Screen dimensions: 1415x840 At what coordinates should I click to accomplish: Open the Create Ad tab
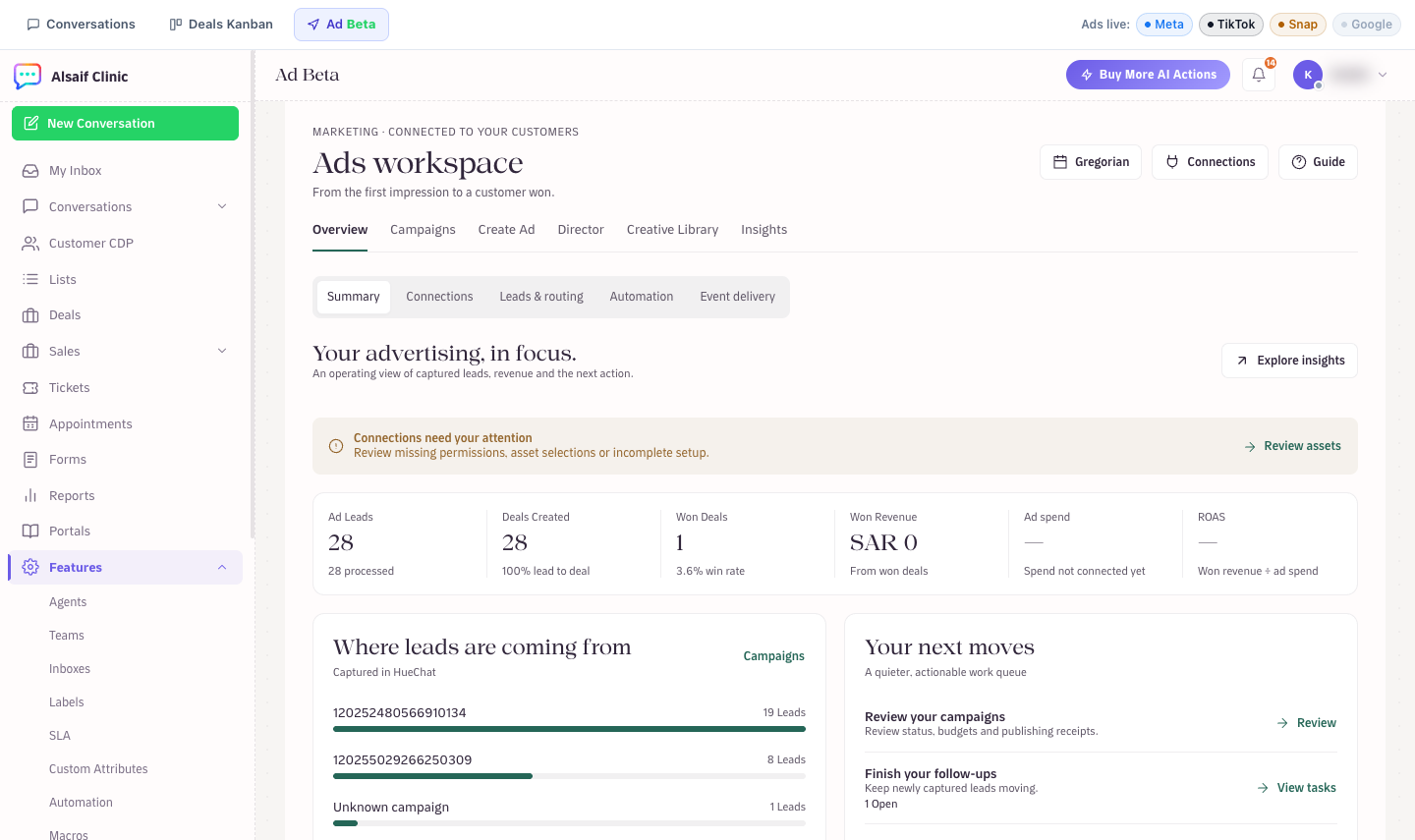pos(507,230)
